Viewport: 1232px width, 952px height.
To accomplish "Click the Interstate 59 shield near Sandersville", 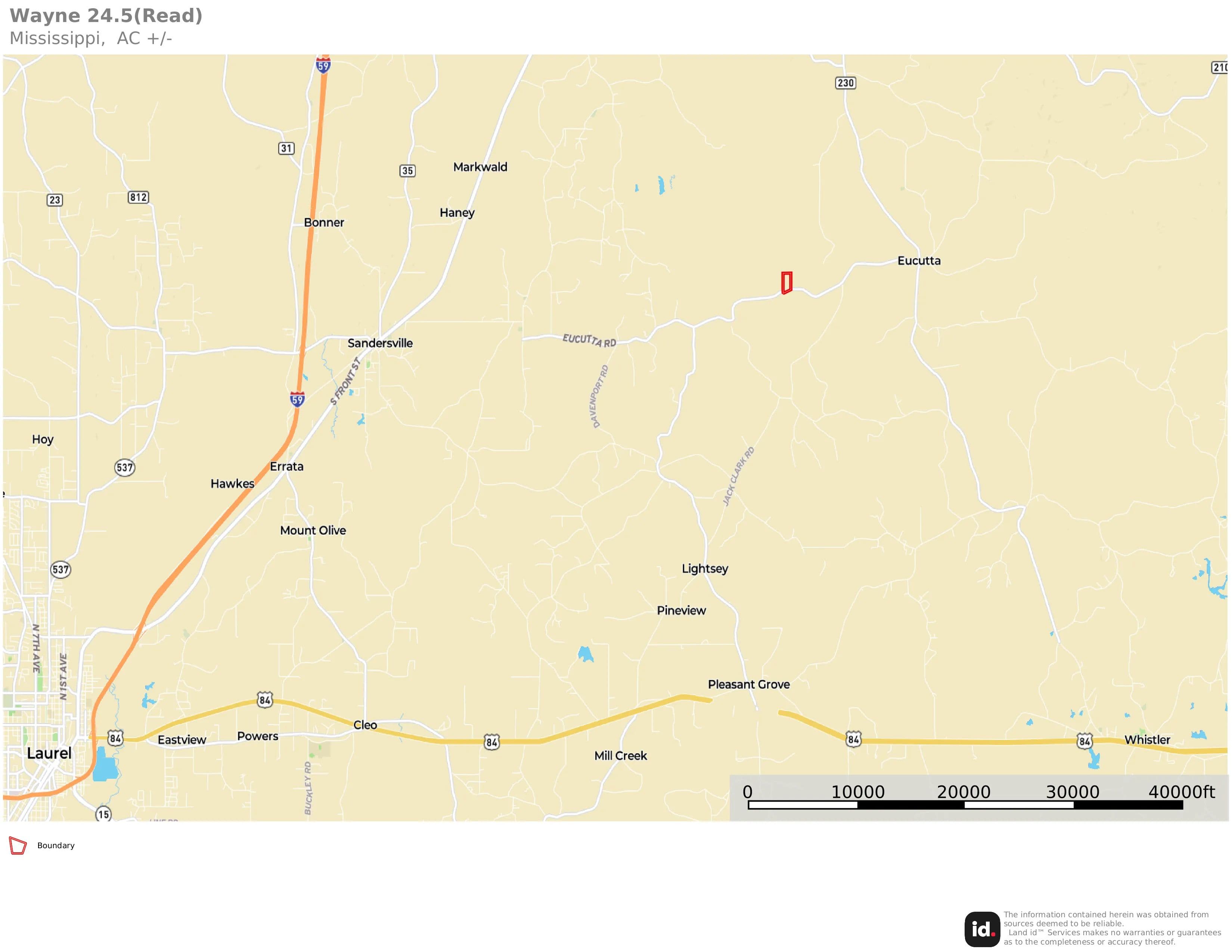I will tap(297, 399).
